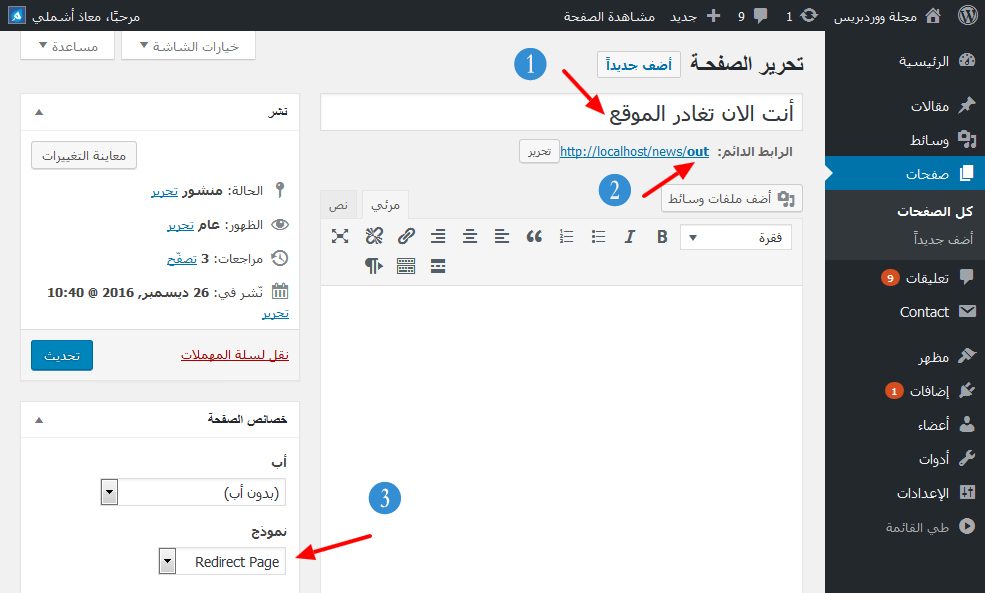Edit the page status link (الحالة)
This screenshot has height=593, width=985.
[x=165, y=191]
